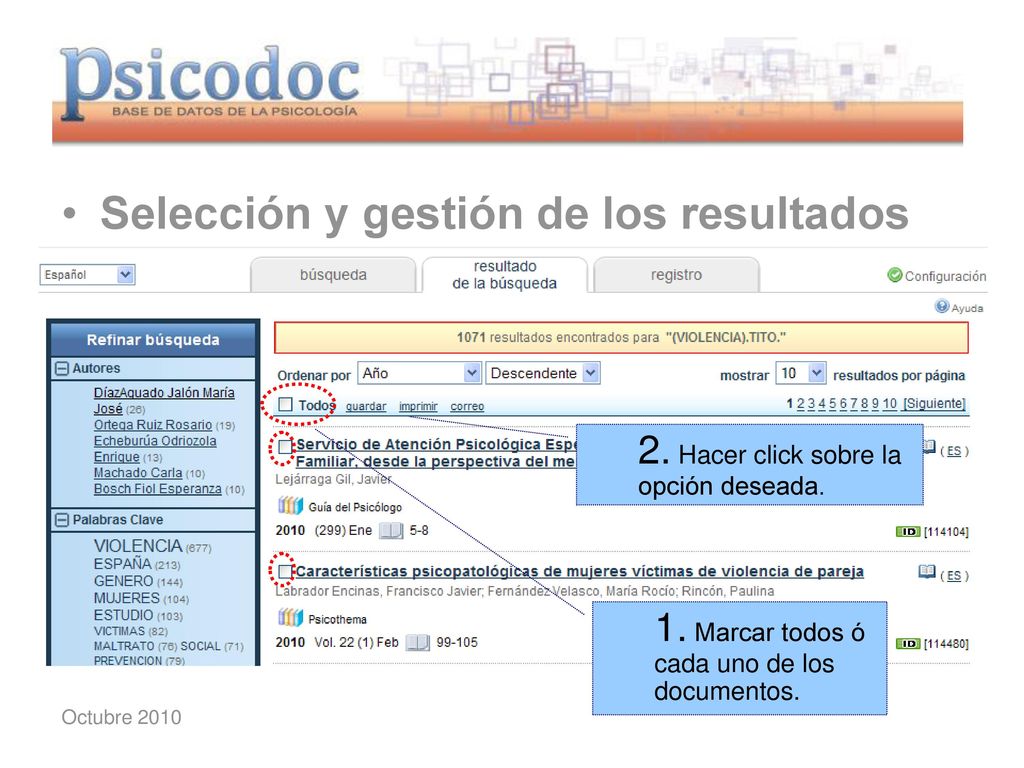Click the ES language link on the Características record
This screenshot has height=768, width=1024.
(x=954, y=575)
